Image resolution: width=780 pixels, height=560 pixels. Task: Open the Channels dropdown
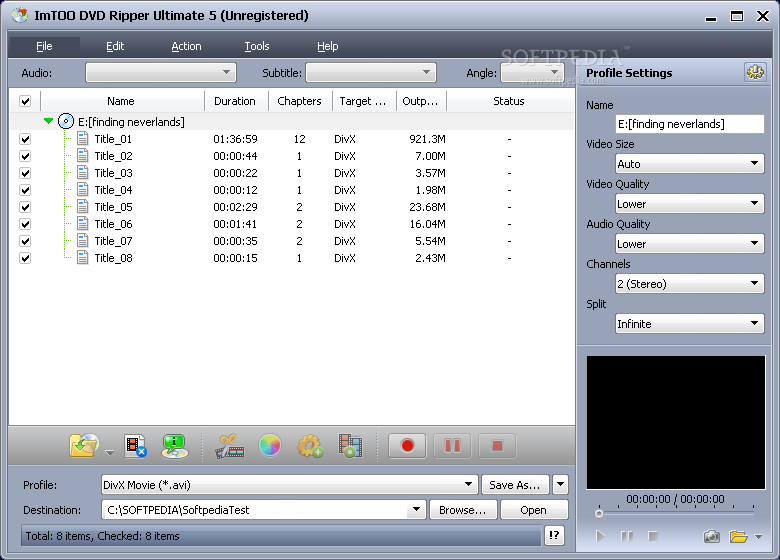click(x=689, y=283)
